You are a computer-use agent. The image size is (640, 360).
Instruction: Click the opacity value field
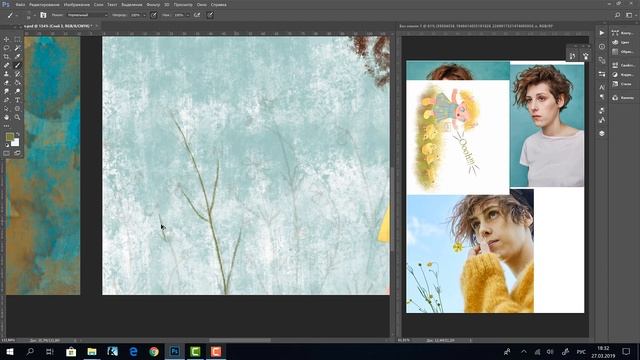135,15
